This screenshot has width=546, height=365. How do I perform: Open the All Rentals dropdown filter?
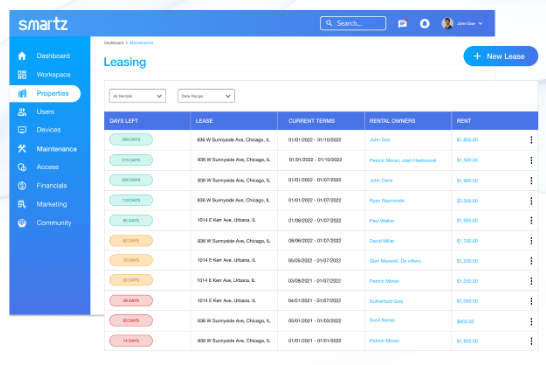(137, 96)
